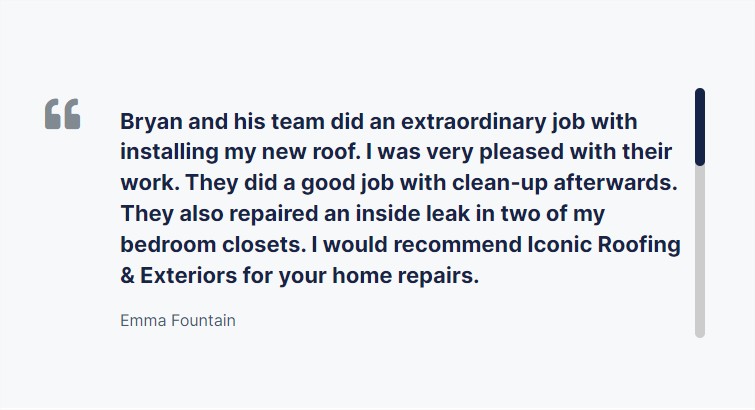Viewport: 755px width, 410px height.
Task: Click the light gray scrollbar track below the thumb
Action: (700, 250)
